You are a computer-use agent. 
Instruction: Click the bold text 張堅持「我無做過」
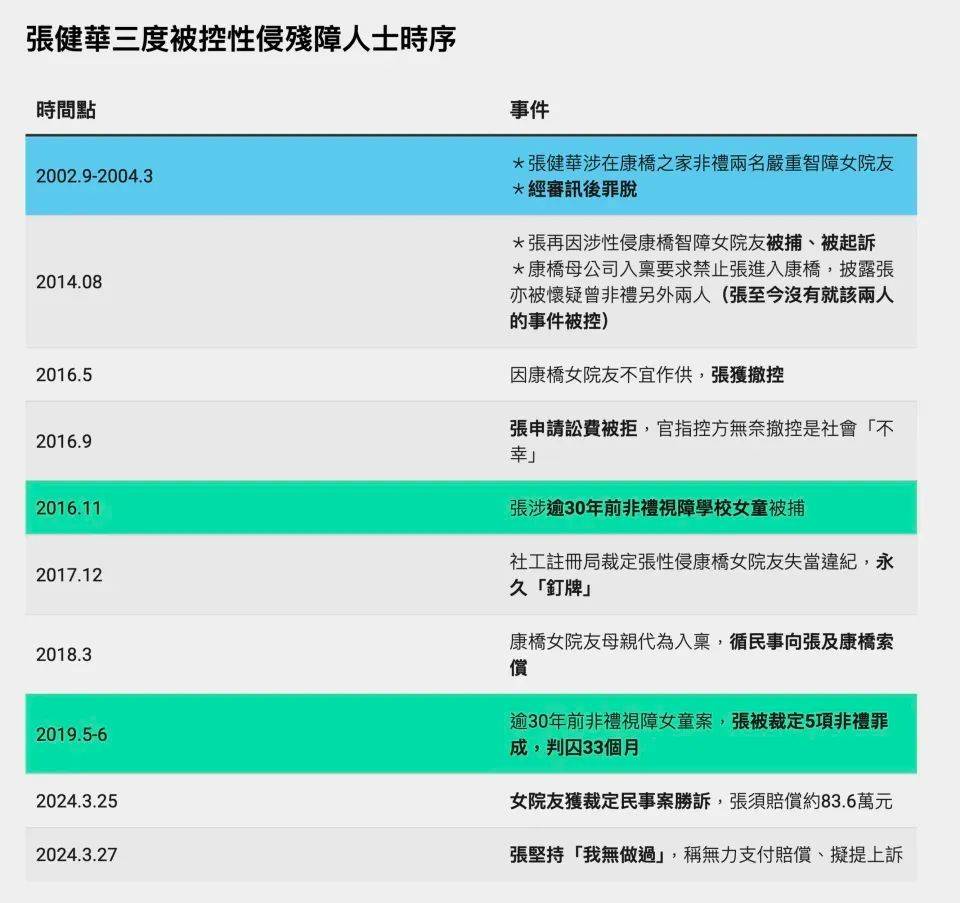pyautogui.click(x=588, y=855)
